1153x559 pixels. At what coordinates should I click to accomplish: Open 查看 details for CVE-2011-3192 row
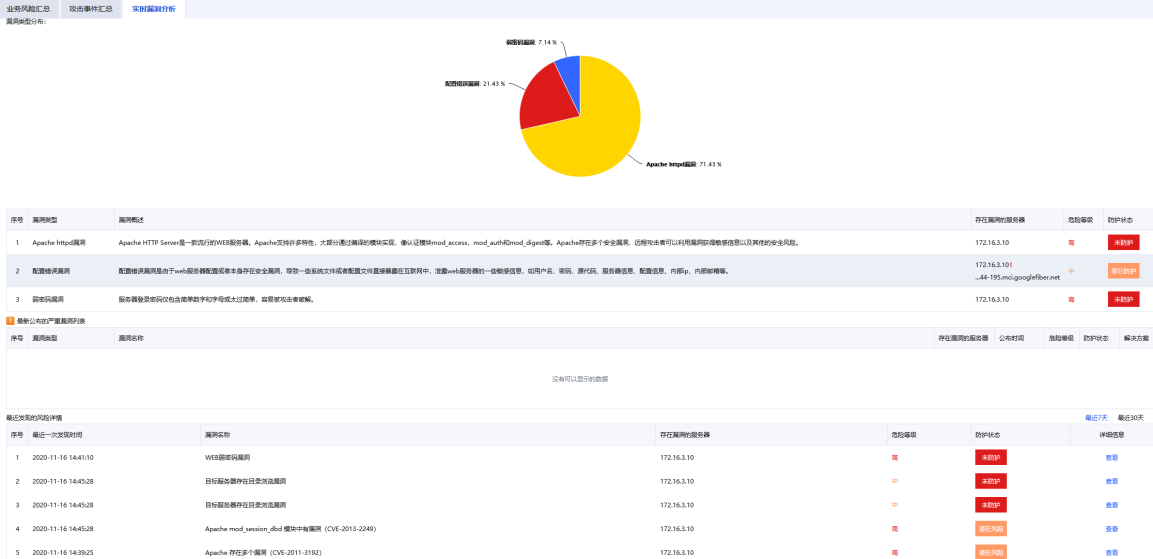1111,552
